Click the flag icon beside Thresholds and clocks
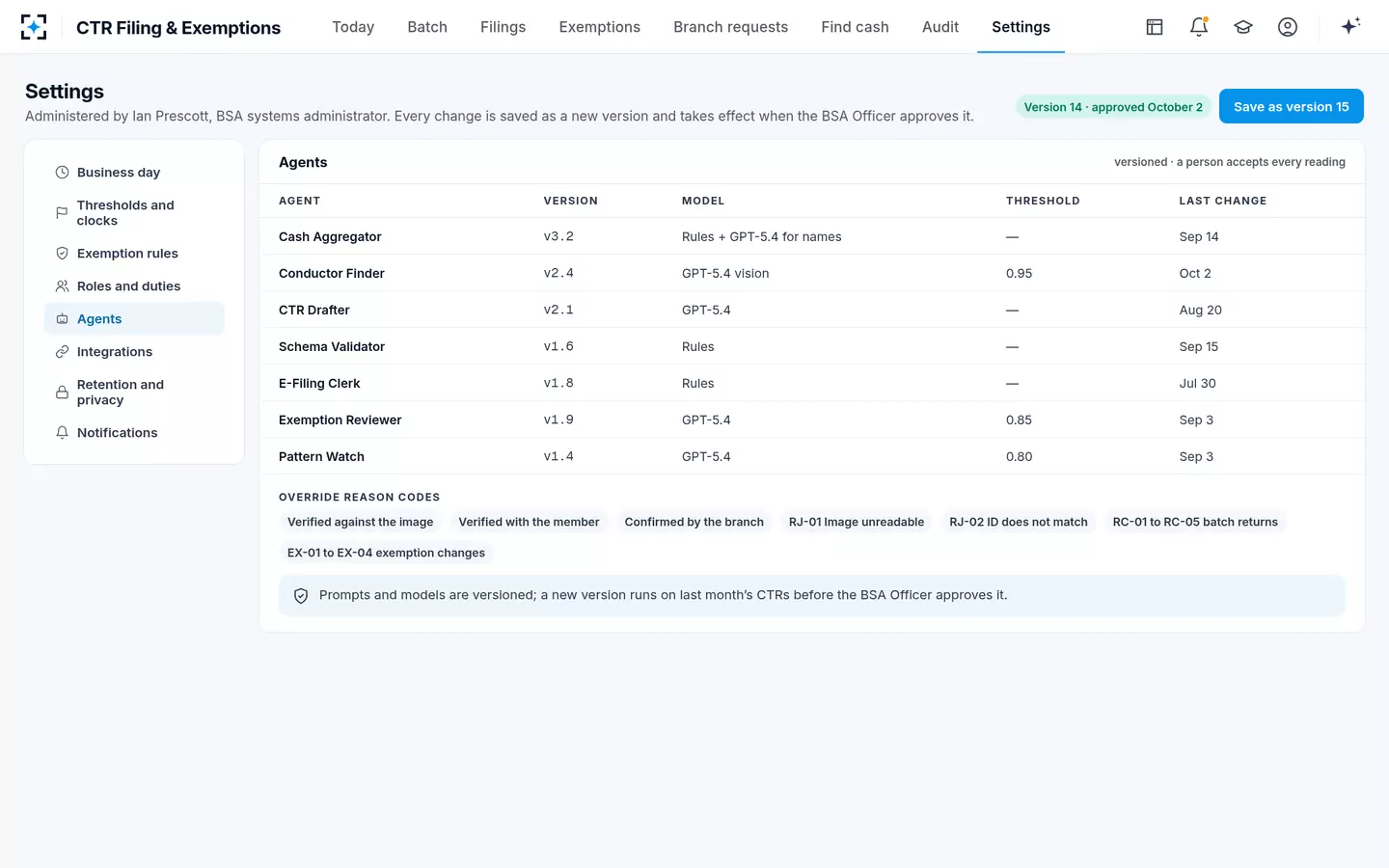The width and height of the screenshot is (1389, 868). coord(62,213)
